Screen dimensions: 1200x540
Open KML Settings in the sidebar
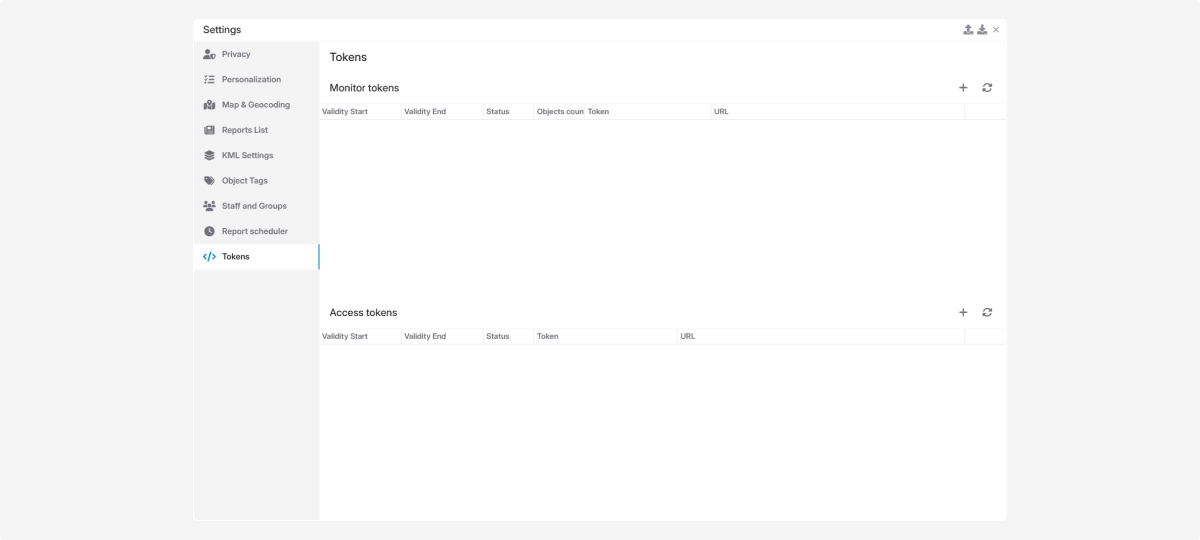point(247,155)
